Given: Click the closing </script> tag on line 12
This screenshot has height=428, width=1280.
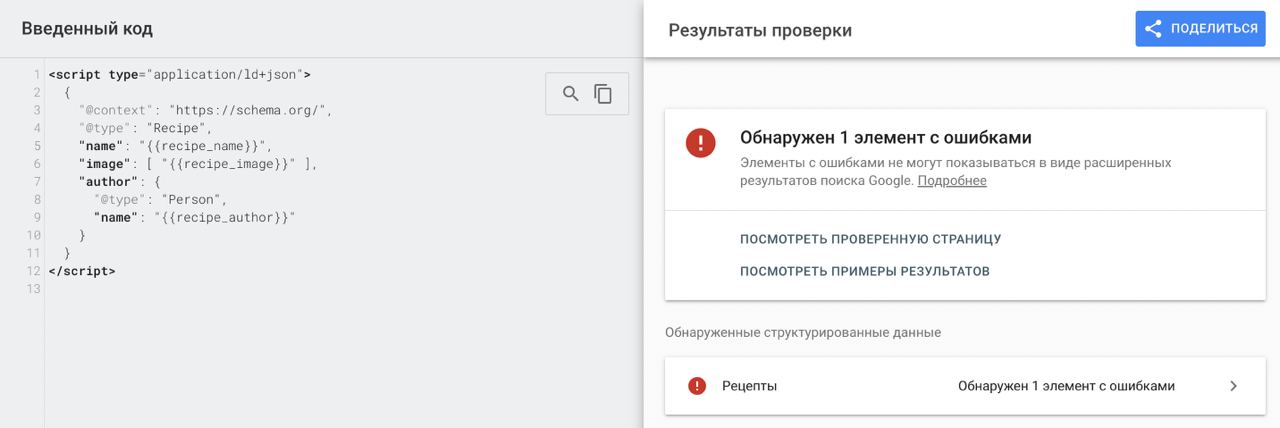Looking at the screenshot, I should pos(82,271).
